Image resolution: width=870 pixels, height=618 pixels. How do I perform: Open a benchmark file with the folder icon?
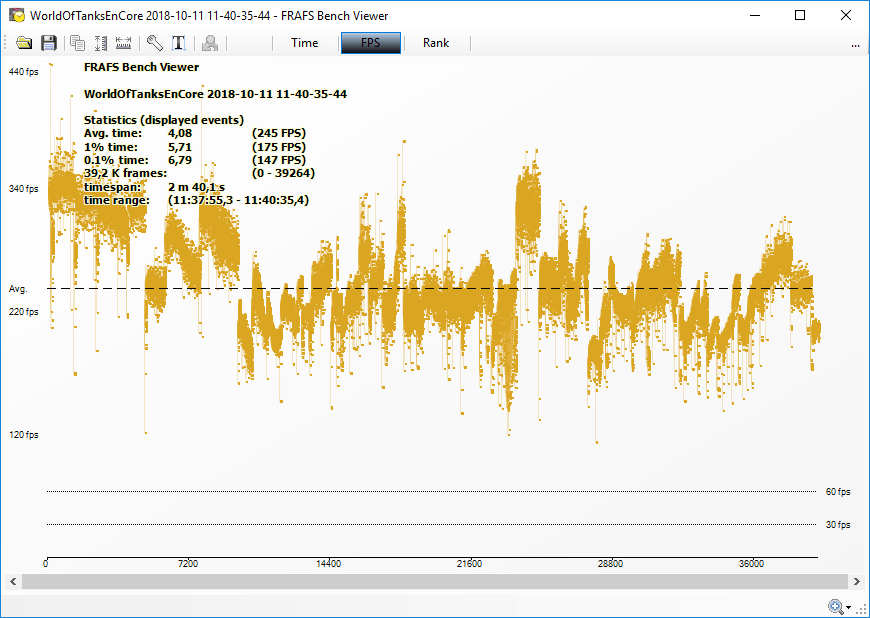click(24, 43)
